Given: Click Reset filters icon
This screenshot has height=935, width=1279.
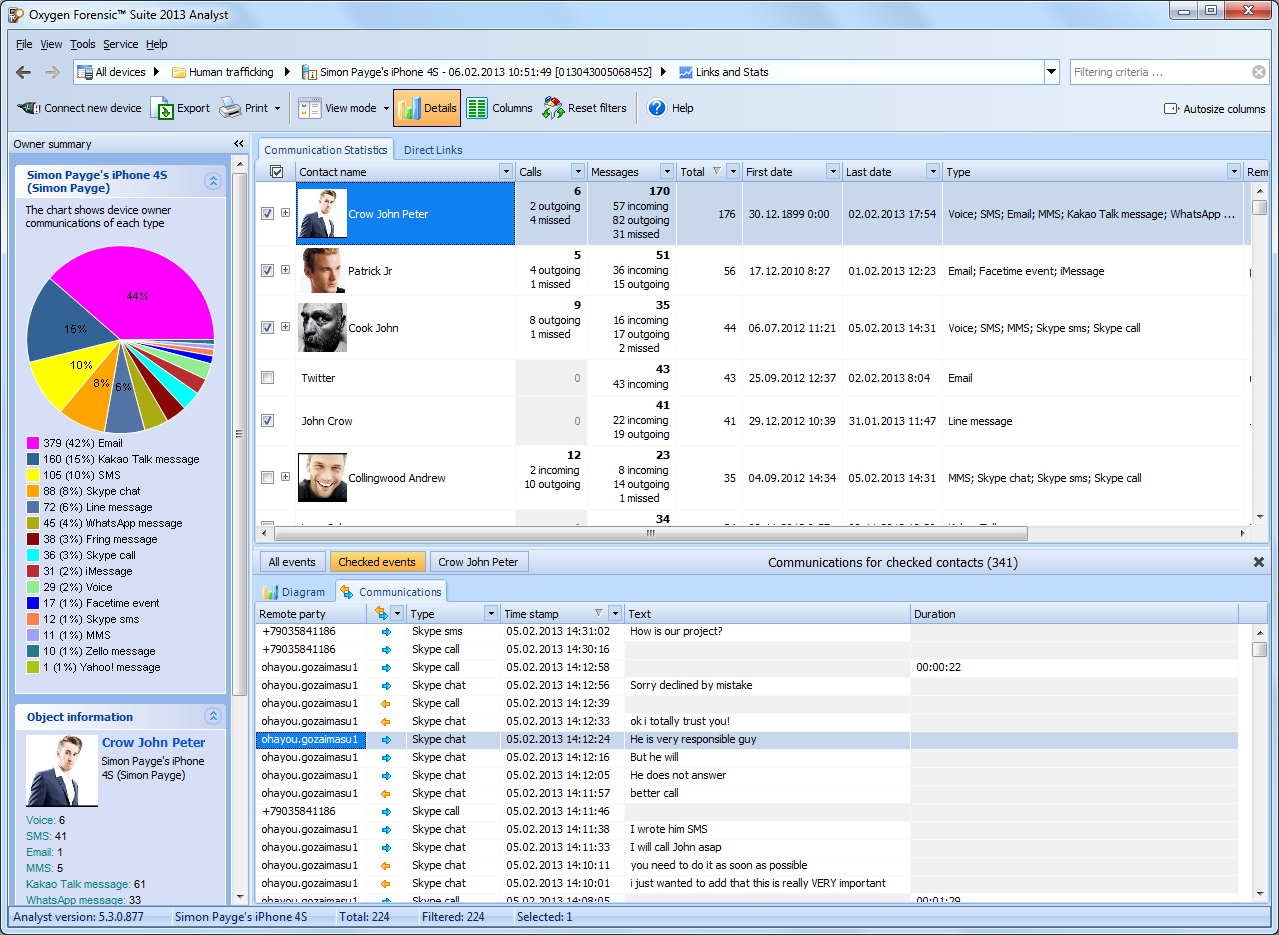Looking at the screenshot, I should 553,108.
